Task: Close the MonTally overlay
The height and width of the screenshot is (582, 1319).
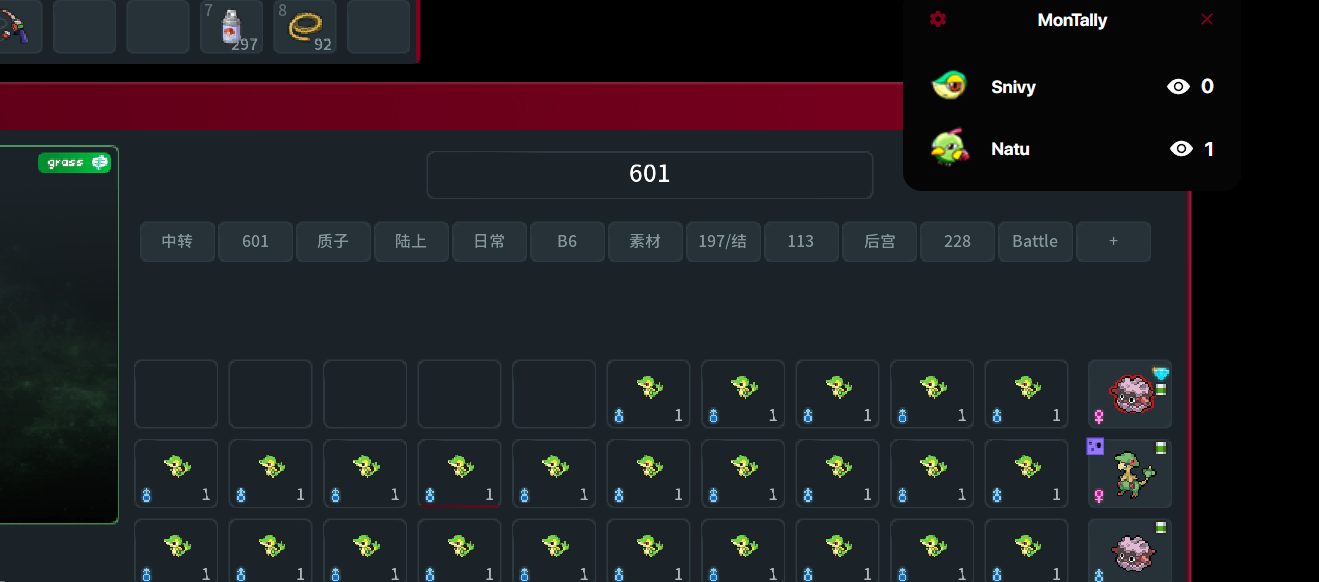Action: (x=1207, y=19)
